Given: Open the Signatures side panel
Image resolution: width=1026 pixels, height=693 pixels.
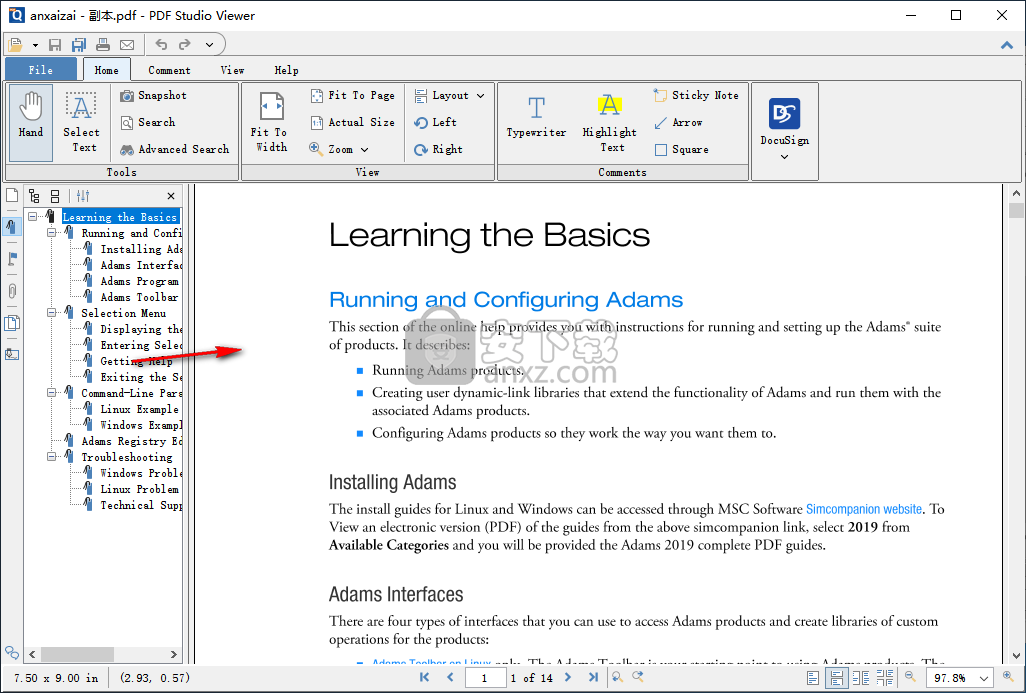Looking at the screenshot, I should pyautogui.click(x=12, y=355).
